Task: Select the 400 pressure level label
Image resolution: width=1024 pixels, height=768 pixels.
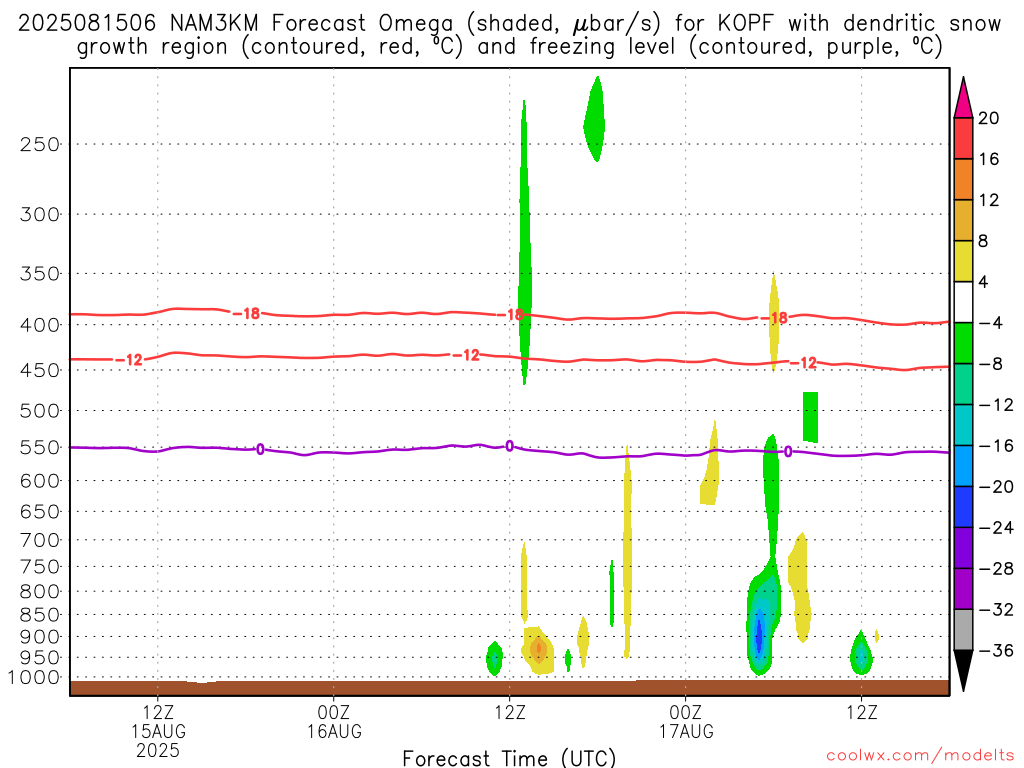Action: click(40, 325)
